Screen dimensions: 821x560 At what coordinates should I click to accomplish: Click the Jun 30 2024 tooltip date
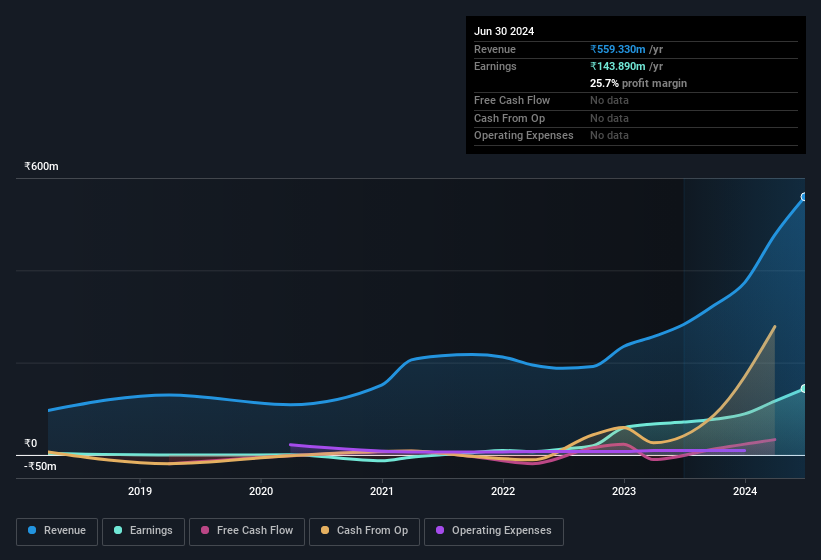click(x=504, y=31)
